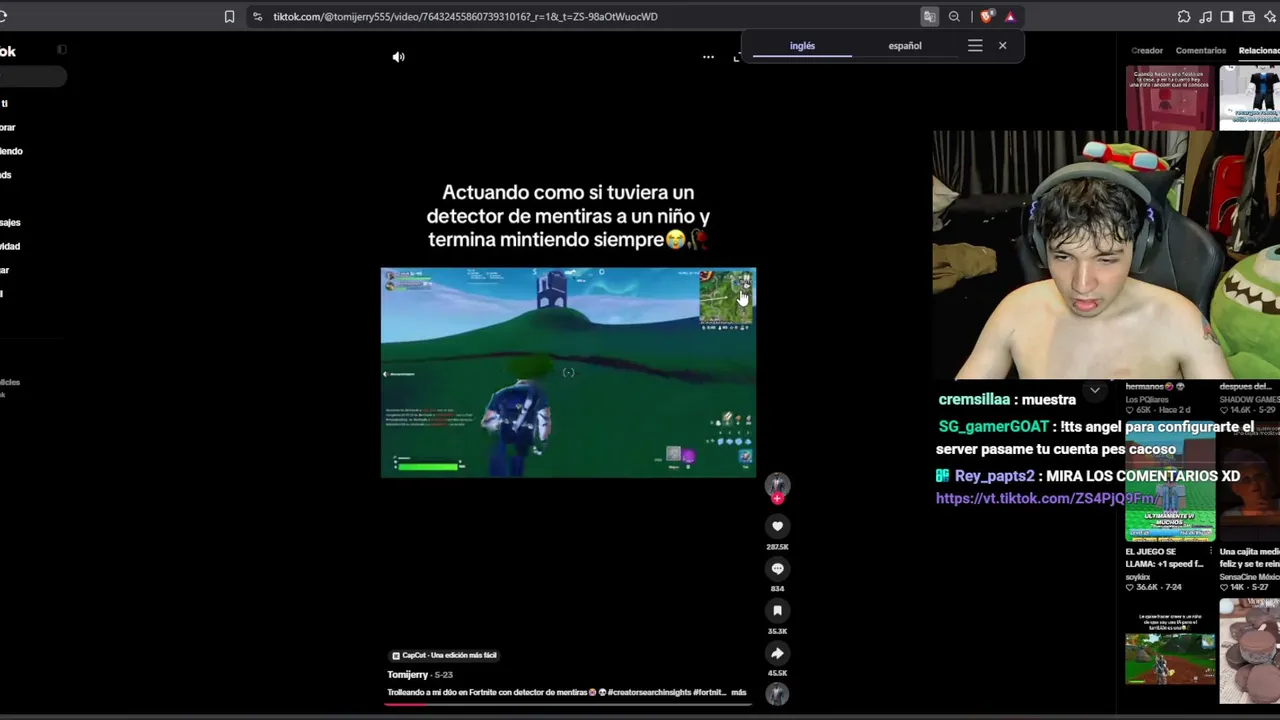Follow creator with the red plus button
Image resolution: width=1280 pixels, height=720 pixels.
tap(777, 497)
